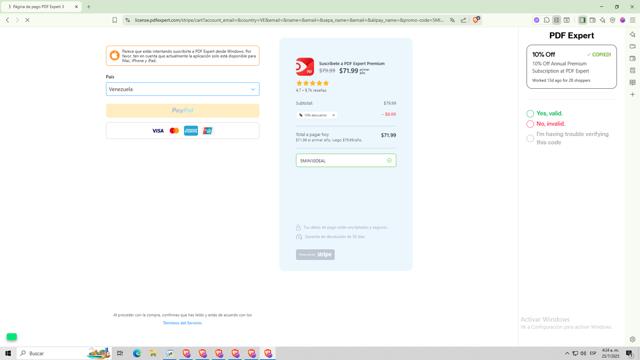Viewport: 640px width, 360px height.
Task: Select 'I'm having trouble verifying this code'
Action: pyautogui.click(x=530, y=138)
